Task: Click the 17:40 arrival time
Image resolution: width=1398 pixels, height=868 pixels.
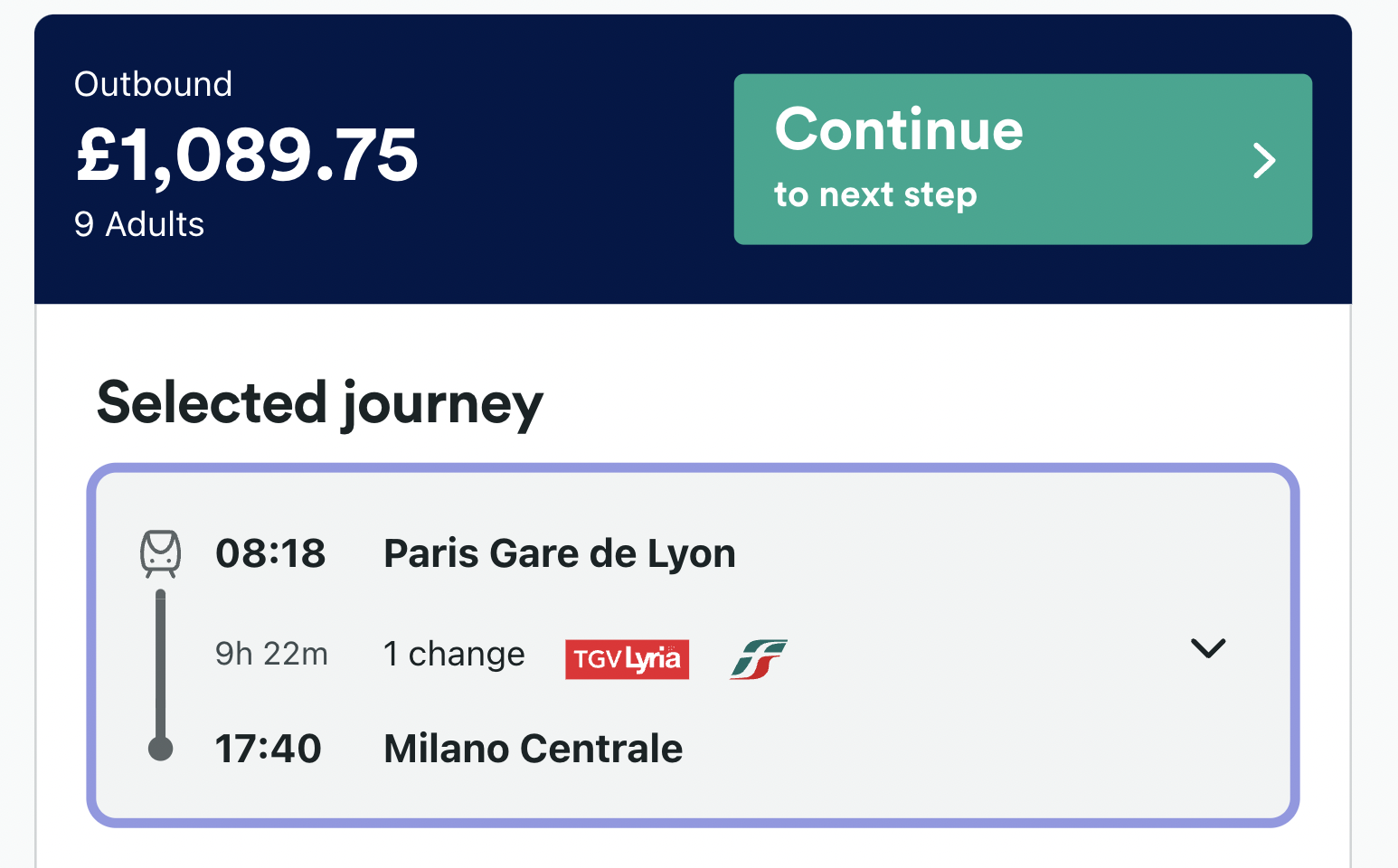Action: pos(269,749)
